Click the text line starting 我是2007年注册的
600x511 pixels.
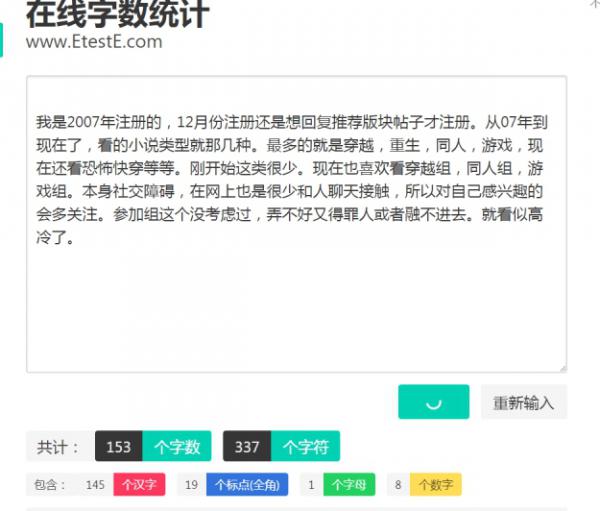click(x=292, y=122)
